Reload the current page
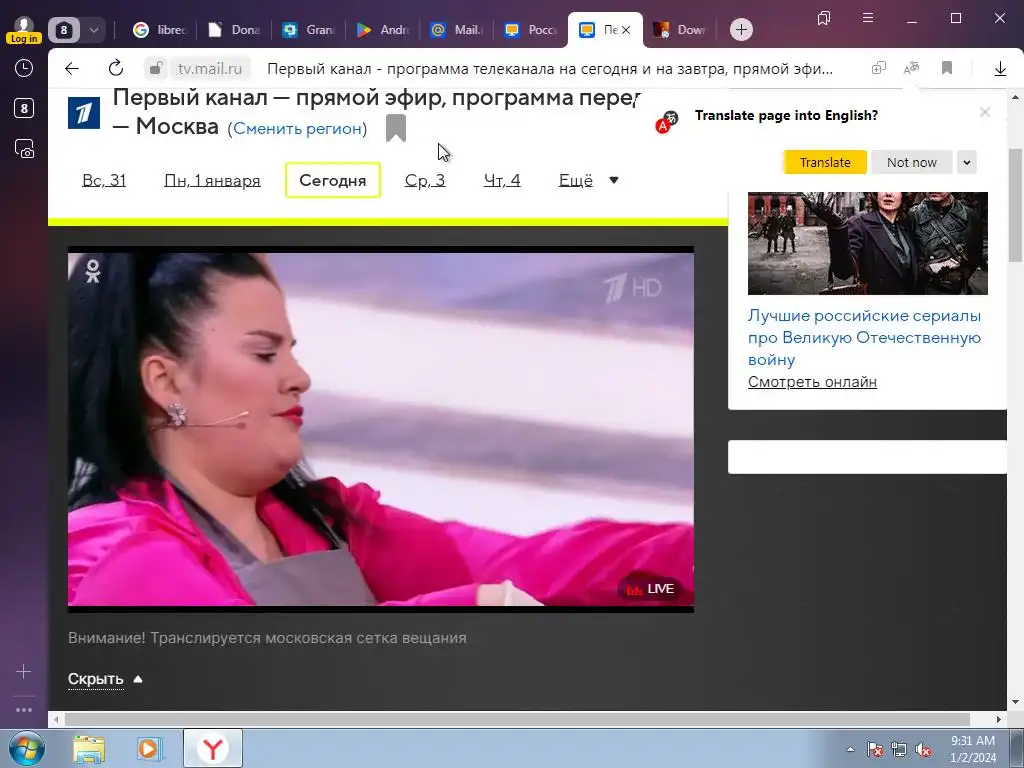The height and width of the screenshot is (768, 1024). [116, 68]
